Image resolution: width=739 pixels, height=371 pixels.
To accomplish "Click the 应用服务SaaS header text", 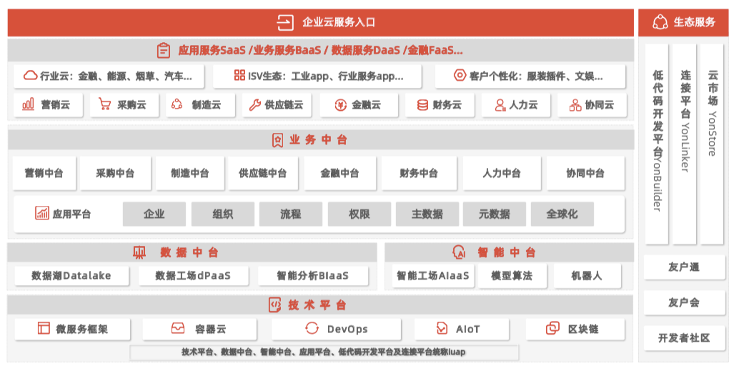I will pyautogui.click(x=320, y=50).
